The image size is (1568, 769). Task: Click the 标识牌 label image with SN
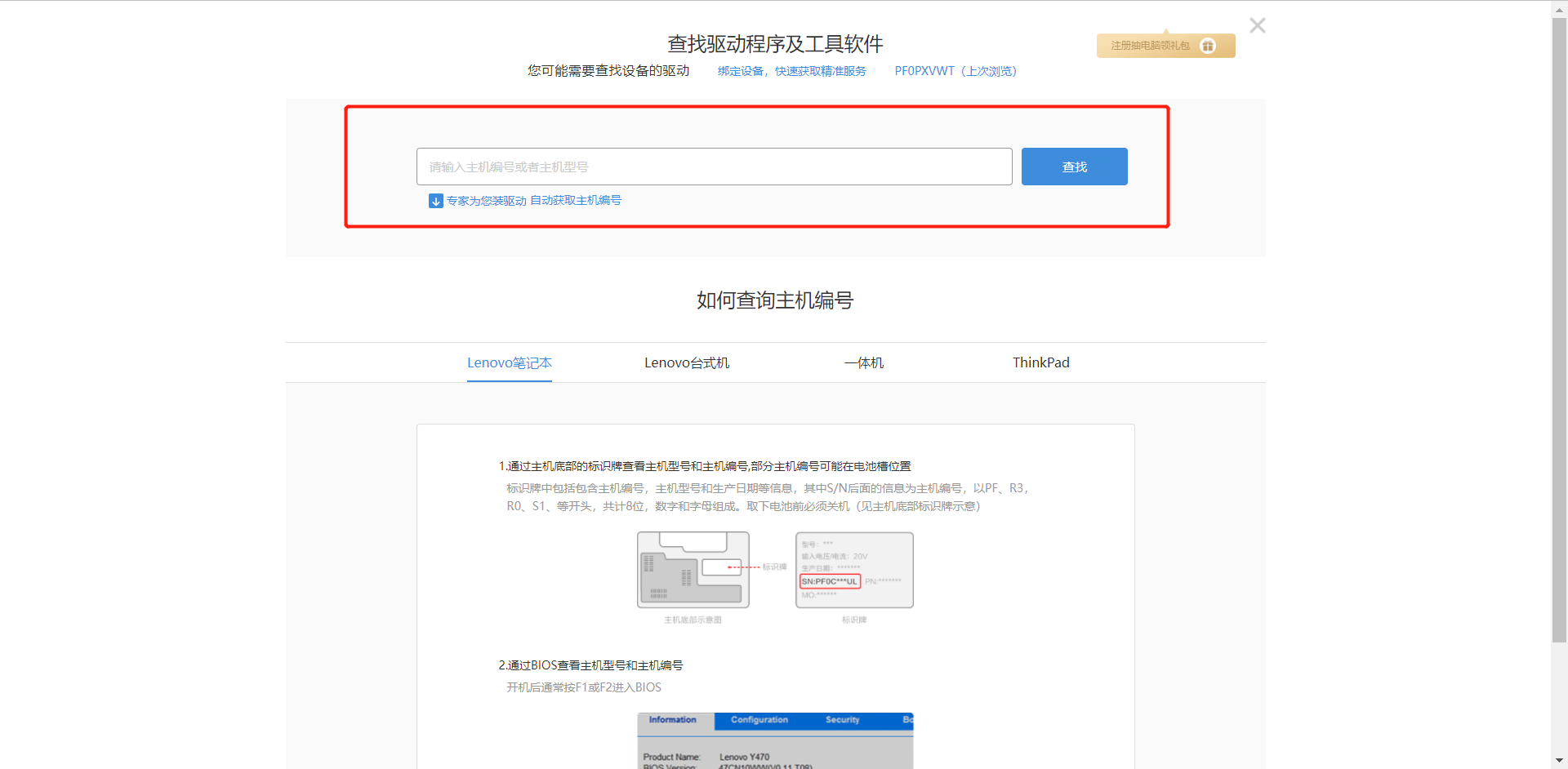coord(855,570)
